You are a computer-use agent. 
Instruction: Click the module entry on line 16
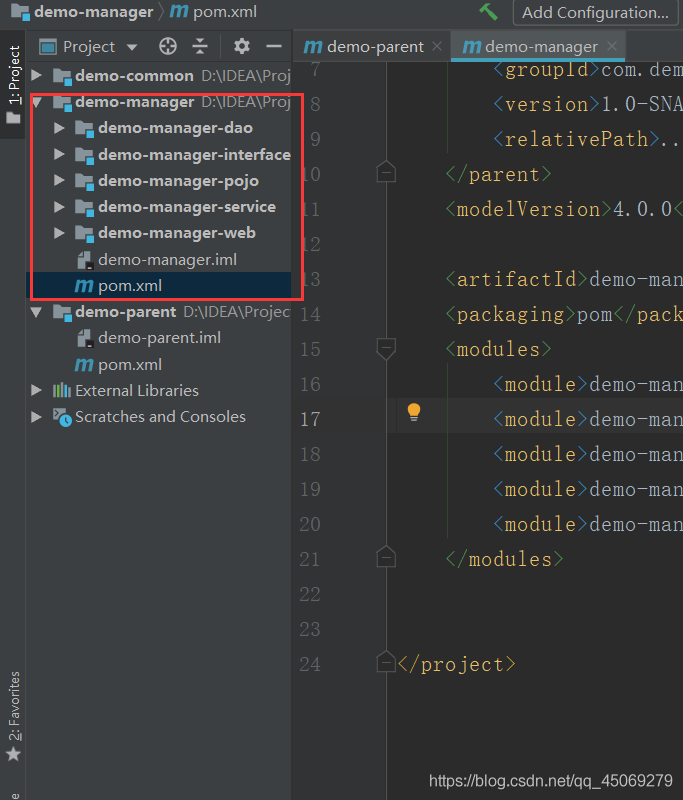(588, 384)
